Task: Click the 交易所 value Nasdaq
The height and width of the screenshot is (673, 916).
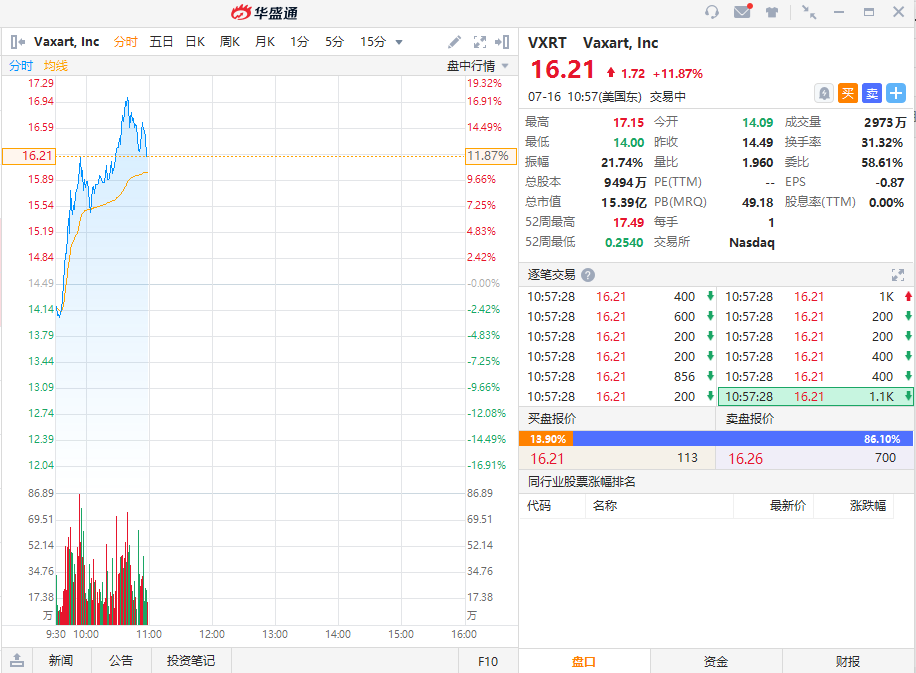Action: [x=752, y=242]
